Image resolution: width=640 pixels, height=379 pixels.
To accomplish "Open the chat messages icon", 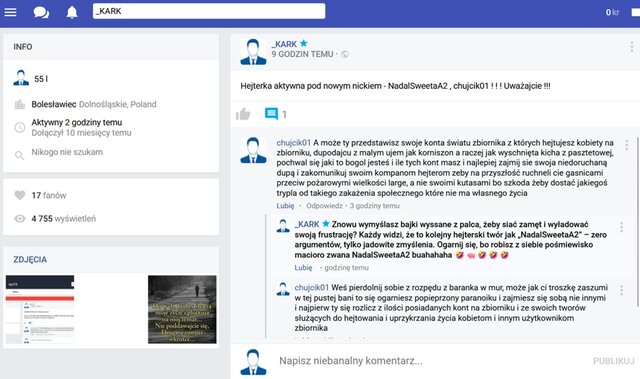I will point(41,12).
